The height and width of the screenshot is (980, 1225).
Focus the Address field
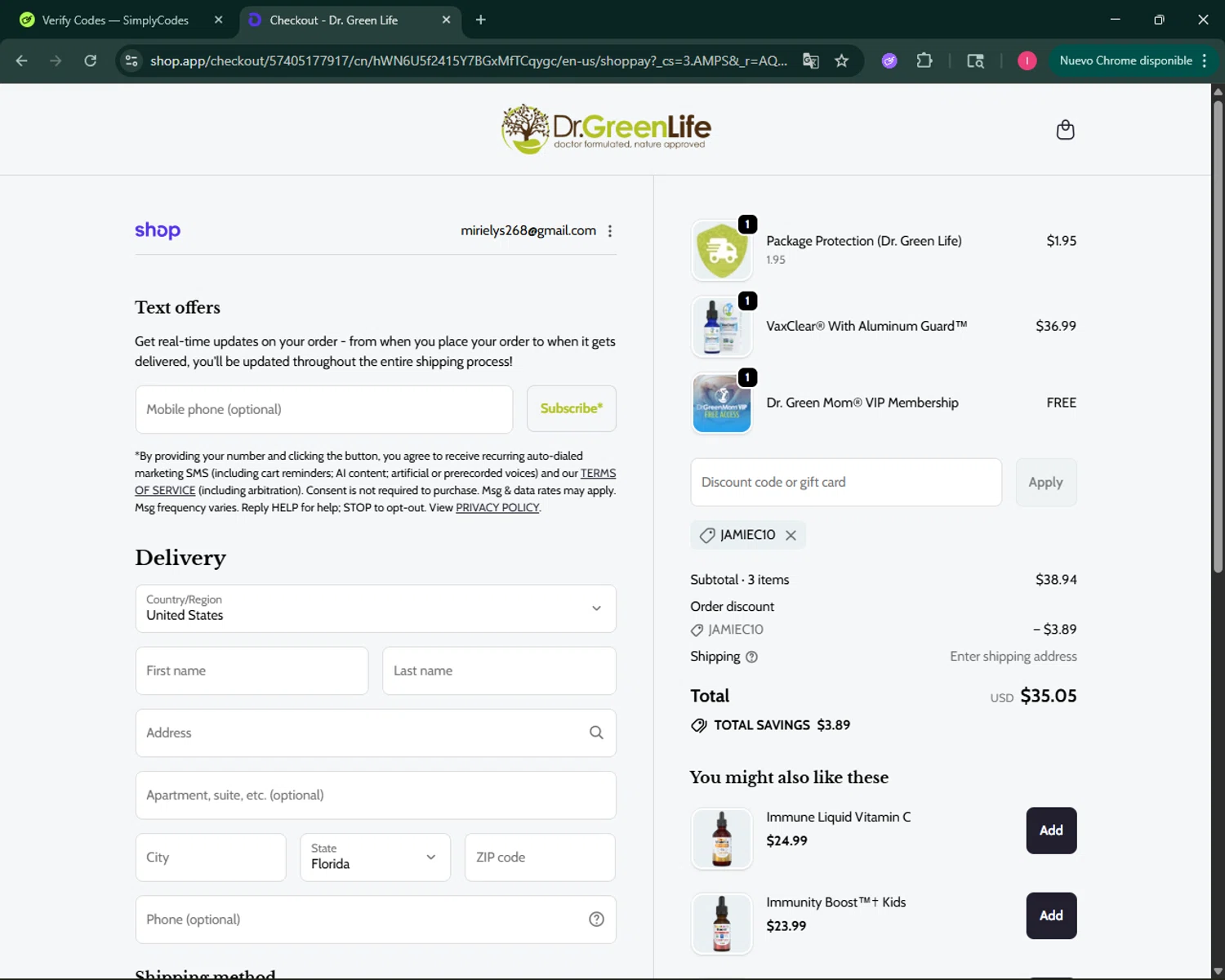click(x=376, y=733)
